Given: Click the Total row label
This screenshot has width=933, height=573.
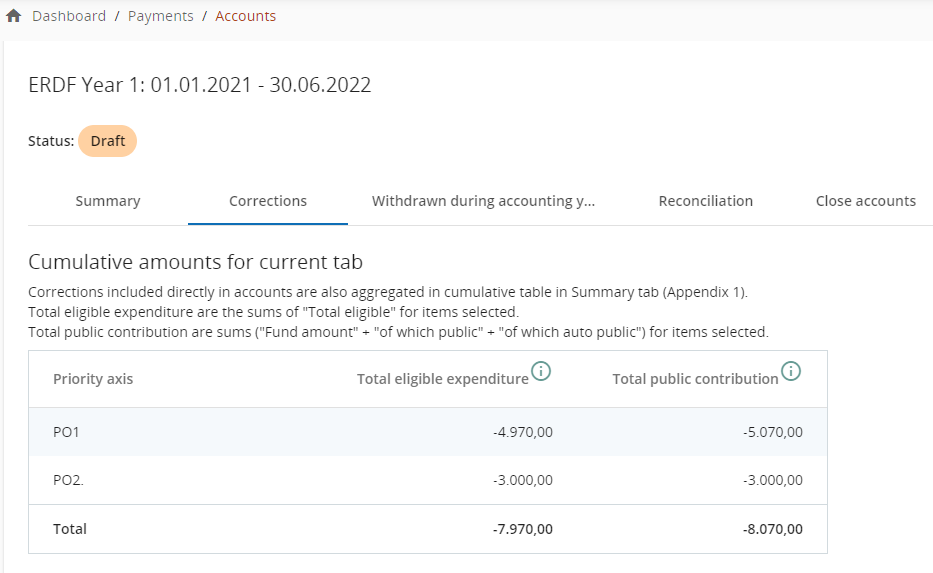Looking at the screenshot, I should 70,529.
